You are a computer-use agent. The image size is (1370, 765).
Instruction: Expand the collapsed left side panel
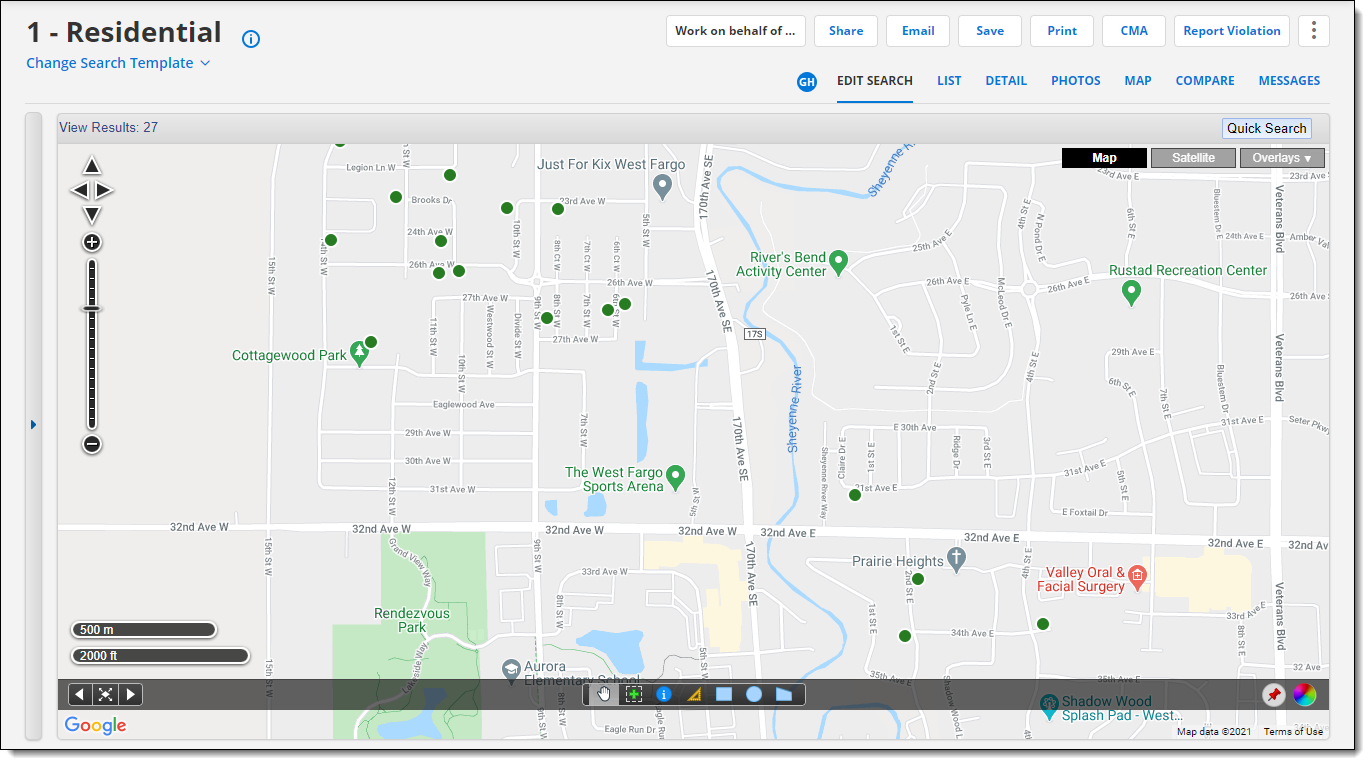[33, 425]
